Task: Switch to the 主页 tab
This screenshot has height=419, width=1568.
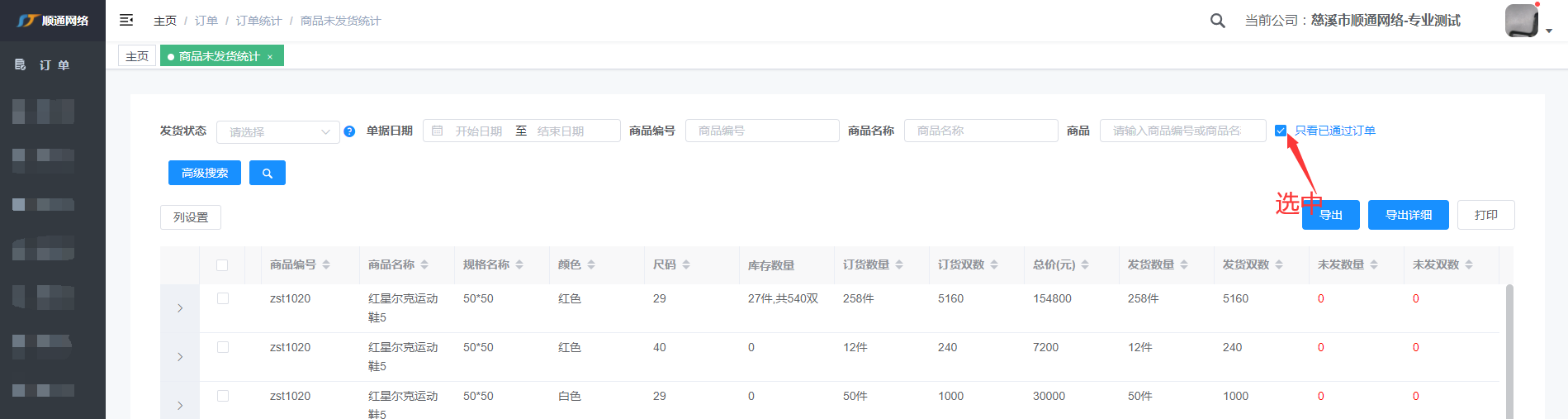Action: pos(137,56)
